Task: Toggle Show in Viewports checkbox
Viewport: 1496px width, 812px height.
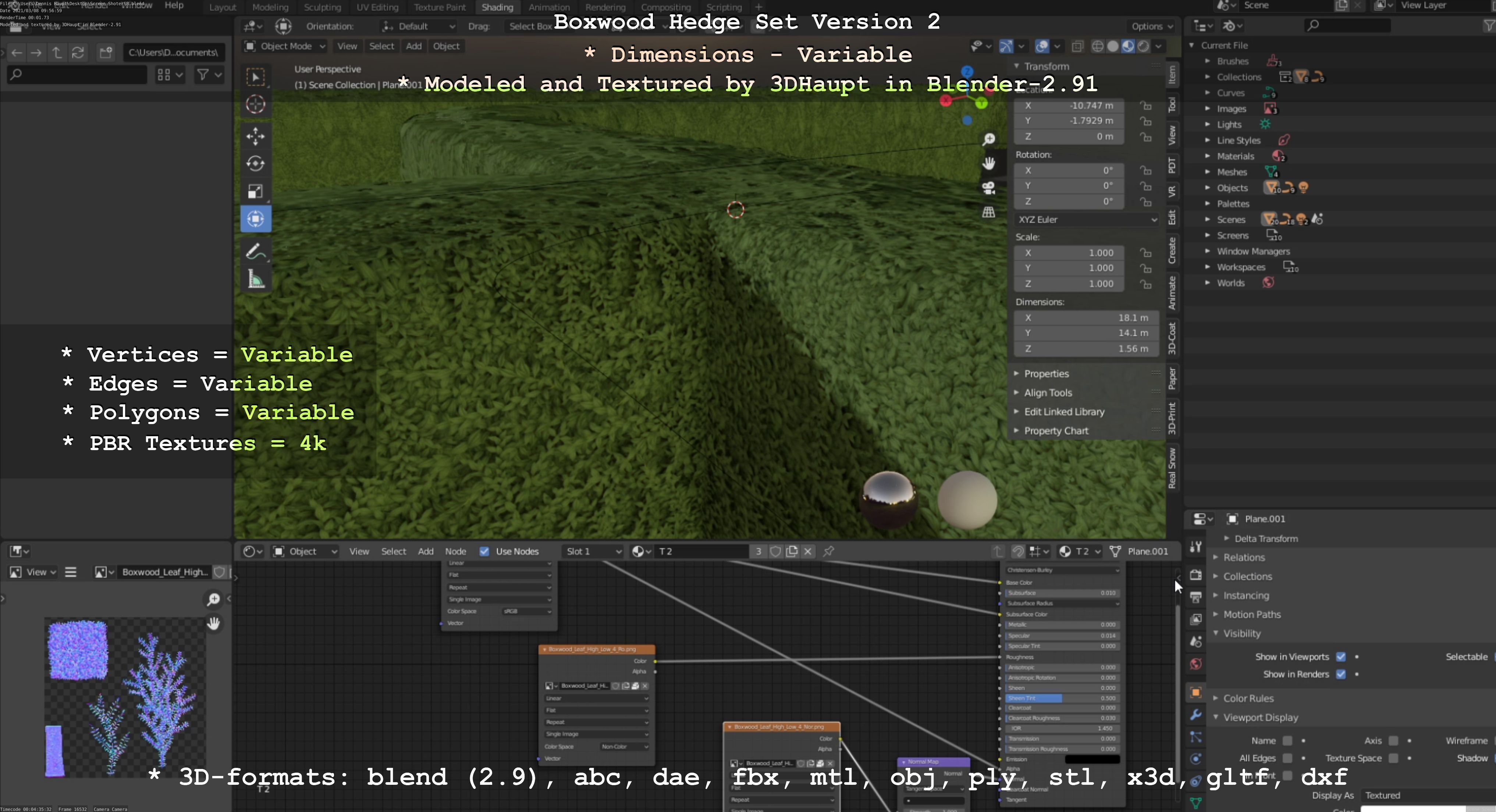Action: click(1340, 657)
